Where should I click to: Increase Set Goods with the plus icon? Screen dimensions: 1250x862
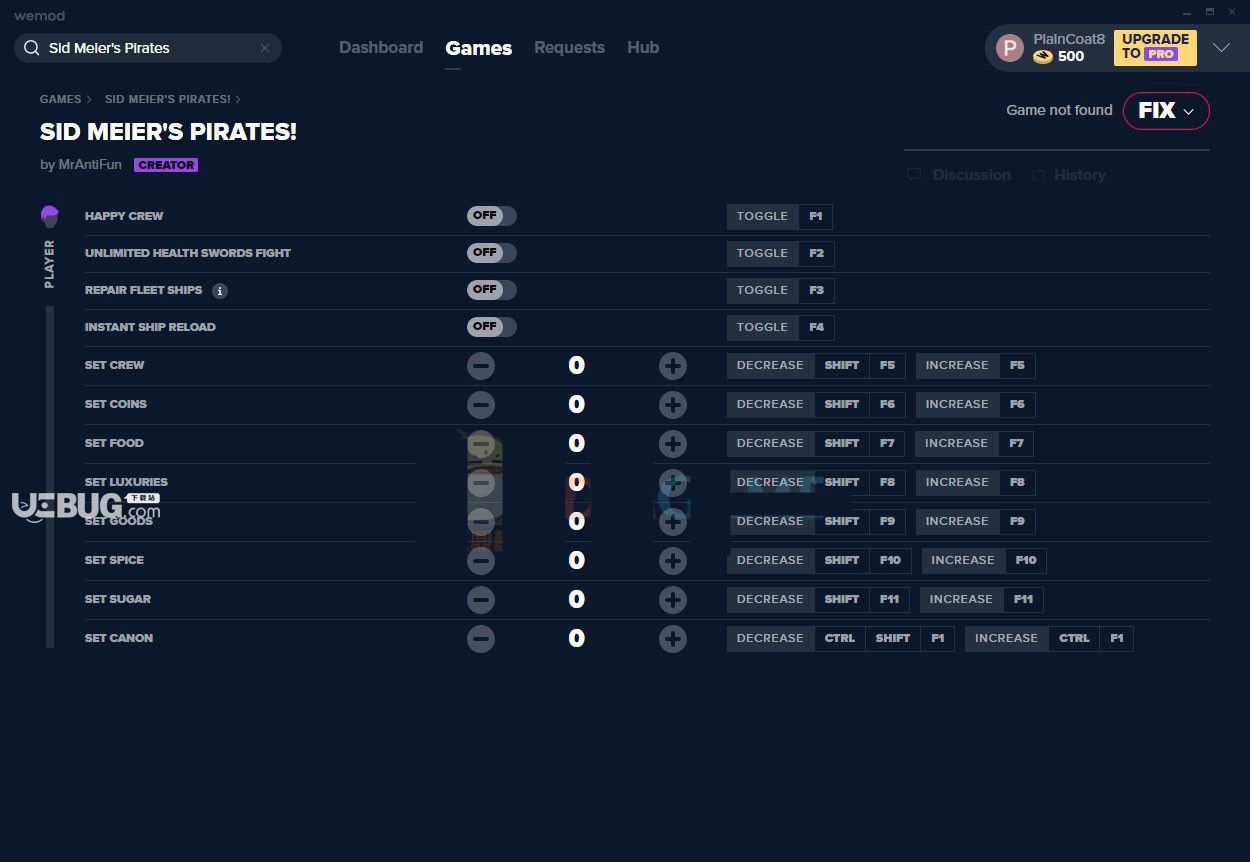[x=673, y=522]
